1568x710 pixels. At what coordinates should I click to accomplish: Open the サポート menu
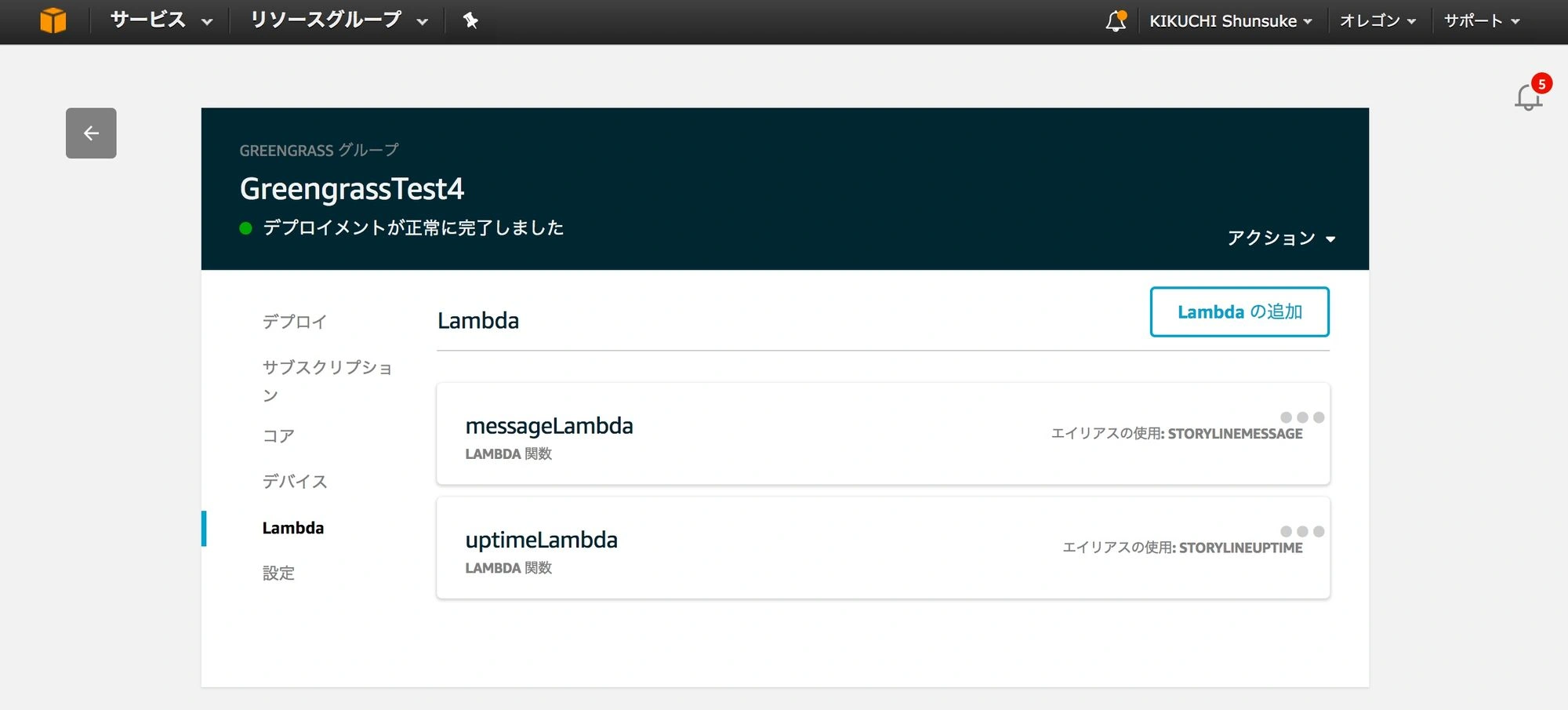coord(1482,21)
